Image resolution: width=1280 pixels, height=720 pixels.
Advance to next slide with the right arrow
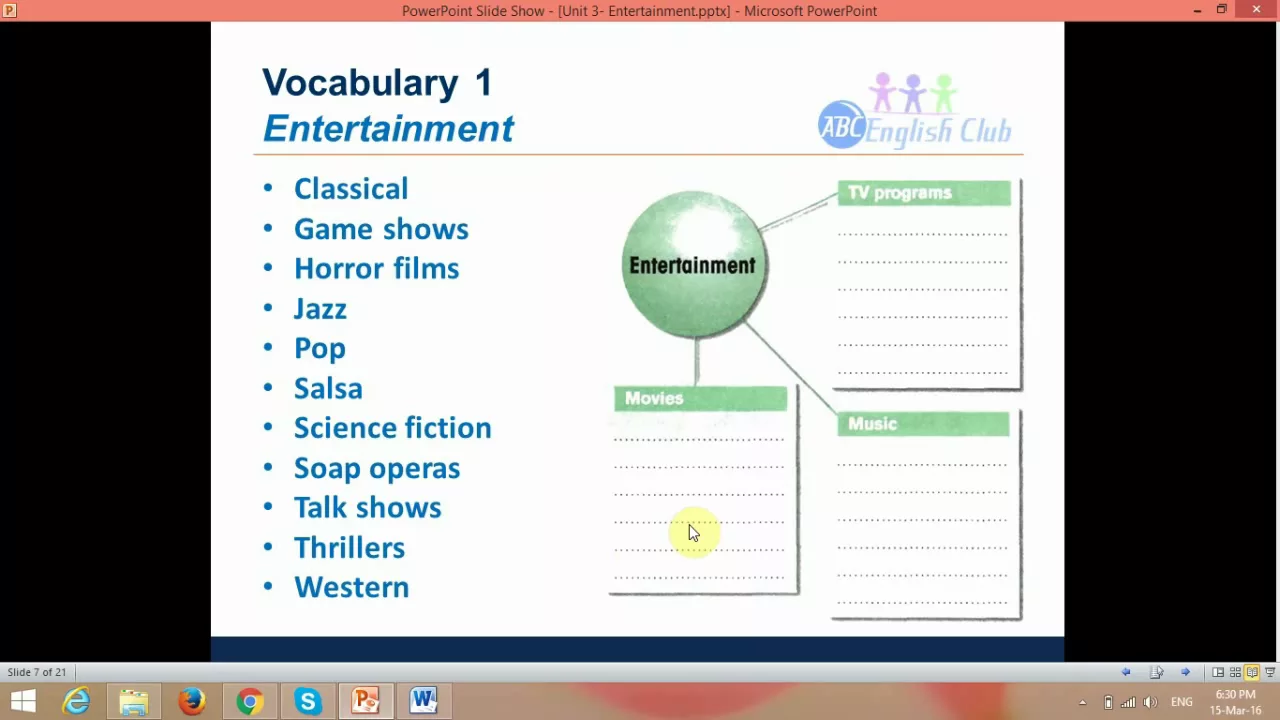1185,672
